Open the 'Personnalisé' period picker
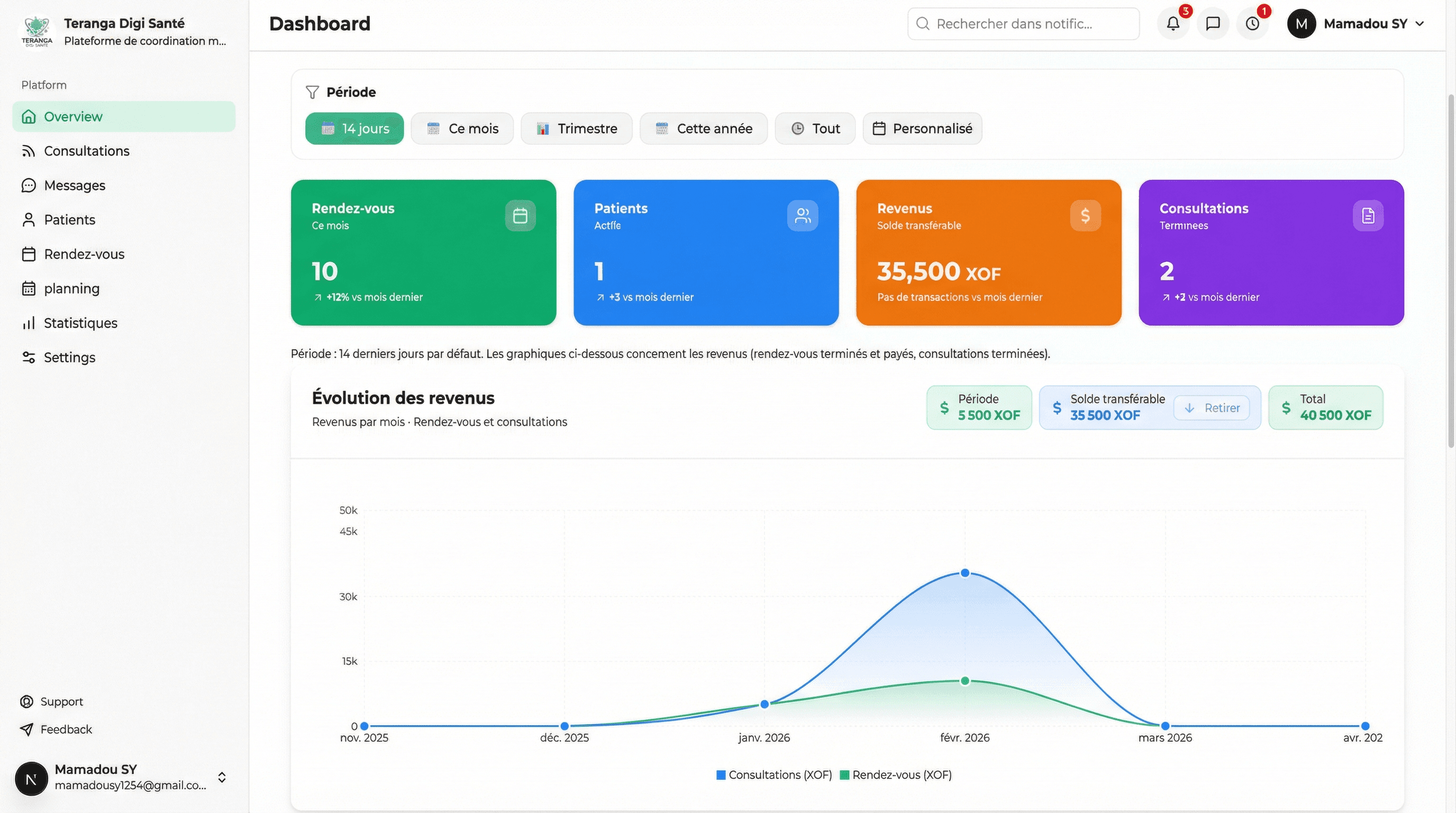 [x=922, y=128]
